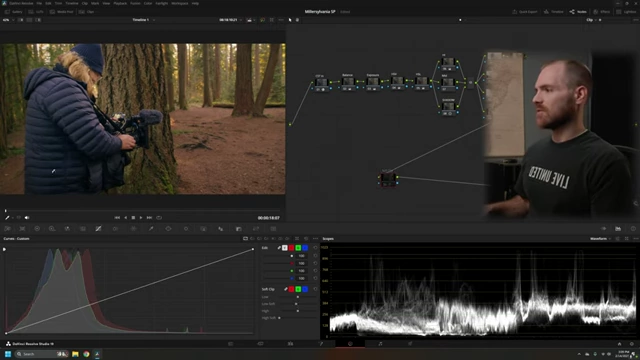The width and height of the screenshot is (640, 360).
Task: Open project settings gear icon
Action: (x=632, y=344)
